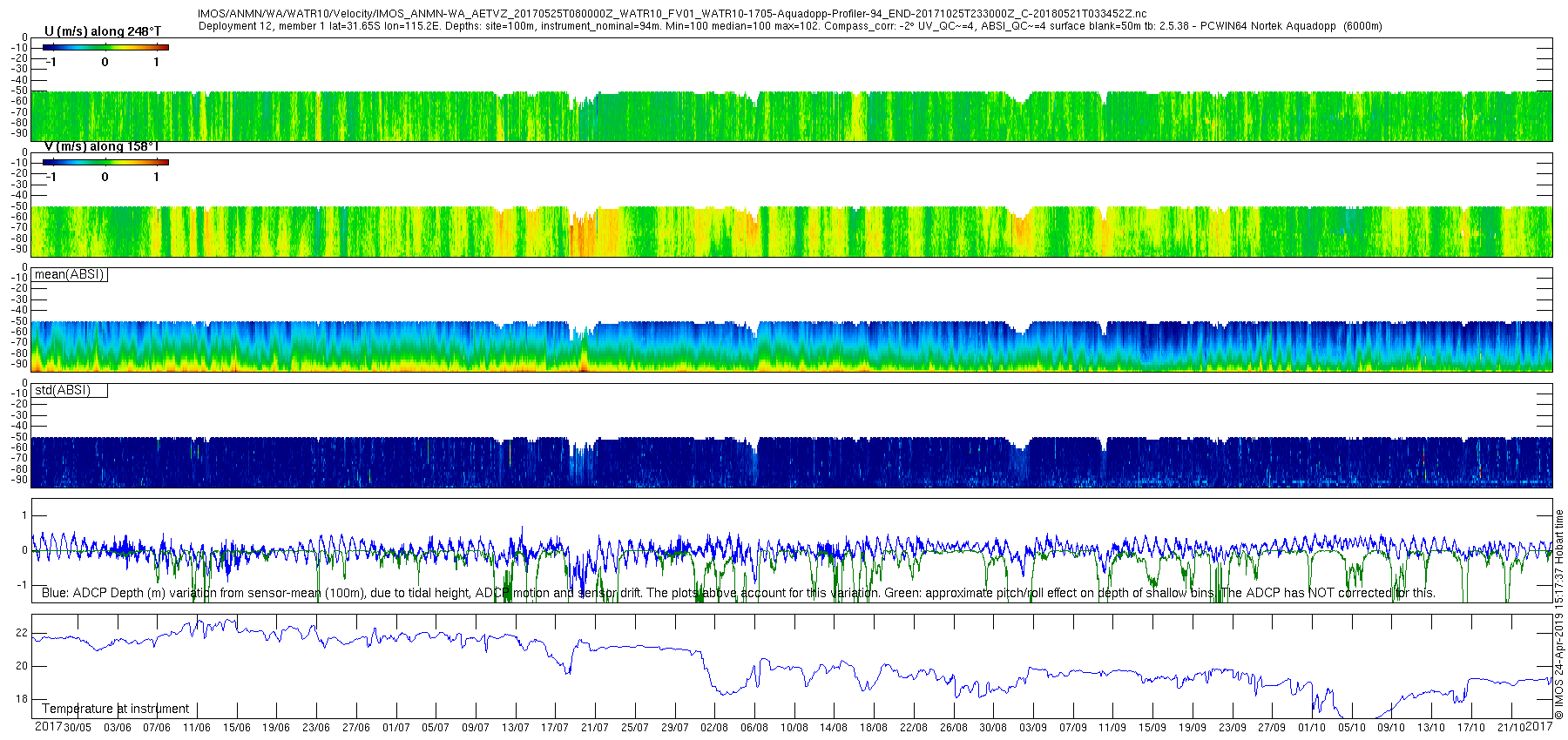Select the NetCDF file path title line
This screenshot has width=1568, height=740.
click(672, 14)
